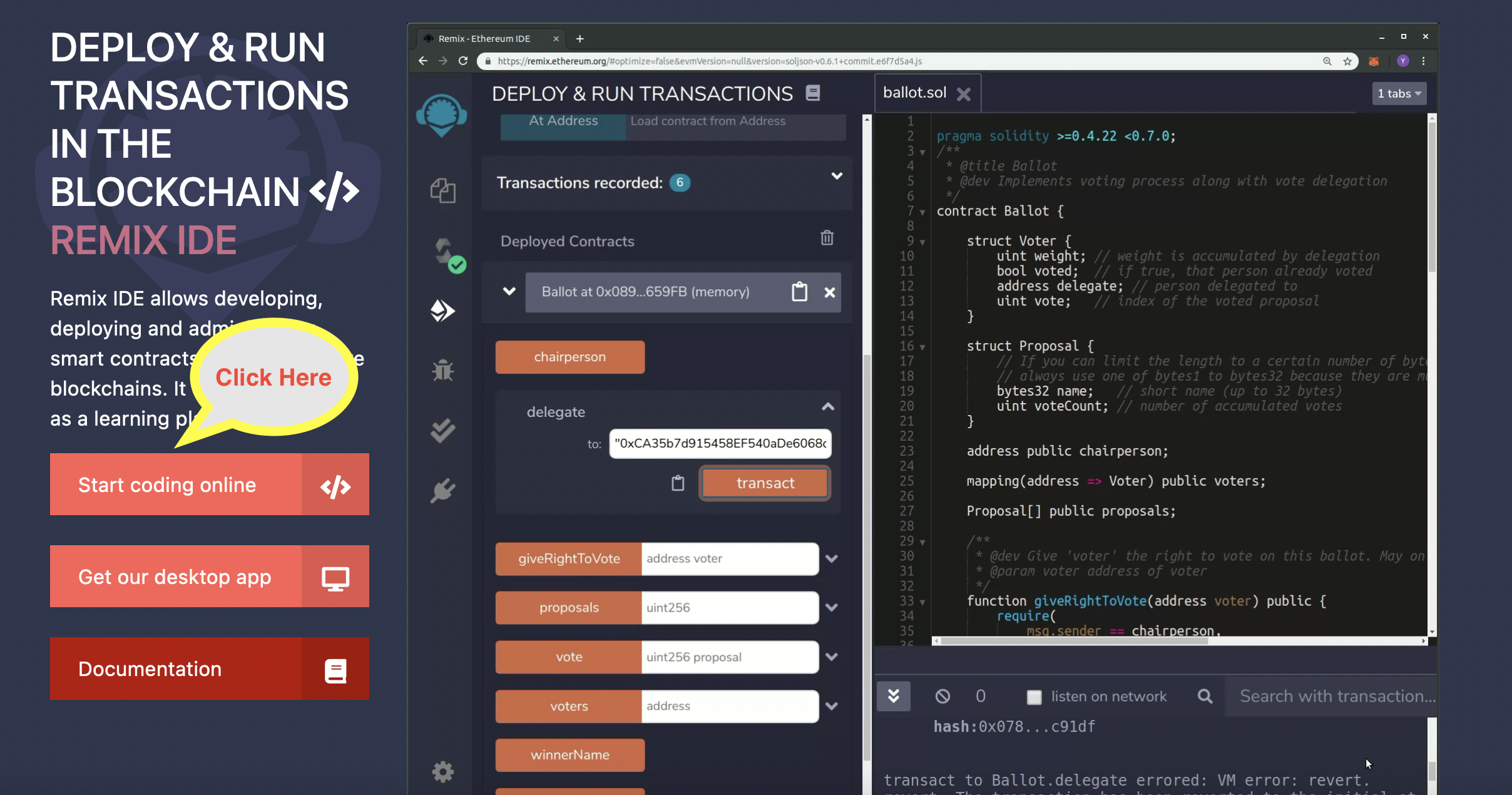Screen dimensions: 1512x795
Task: Expand the Transactions recorded section
Action: click(837, 176)
